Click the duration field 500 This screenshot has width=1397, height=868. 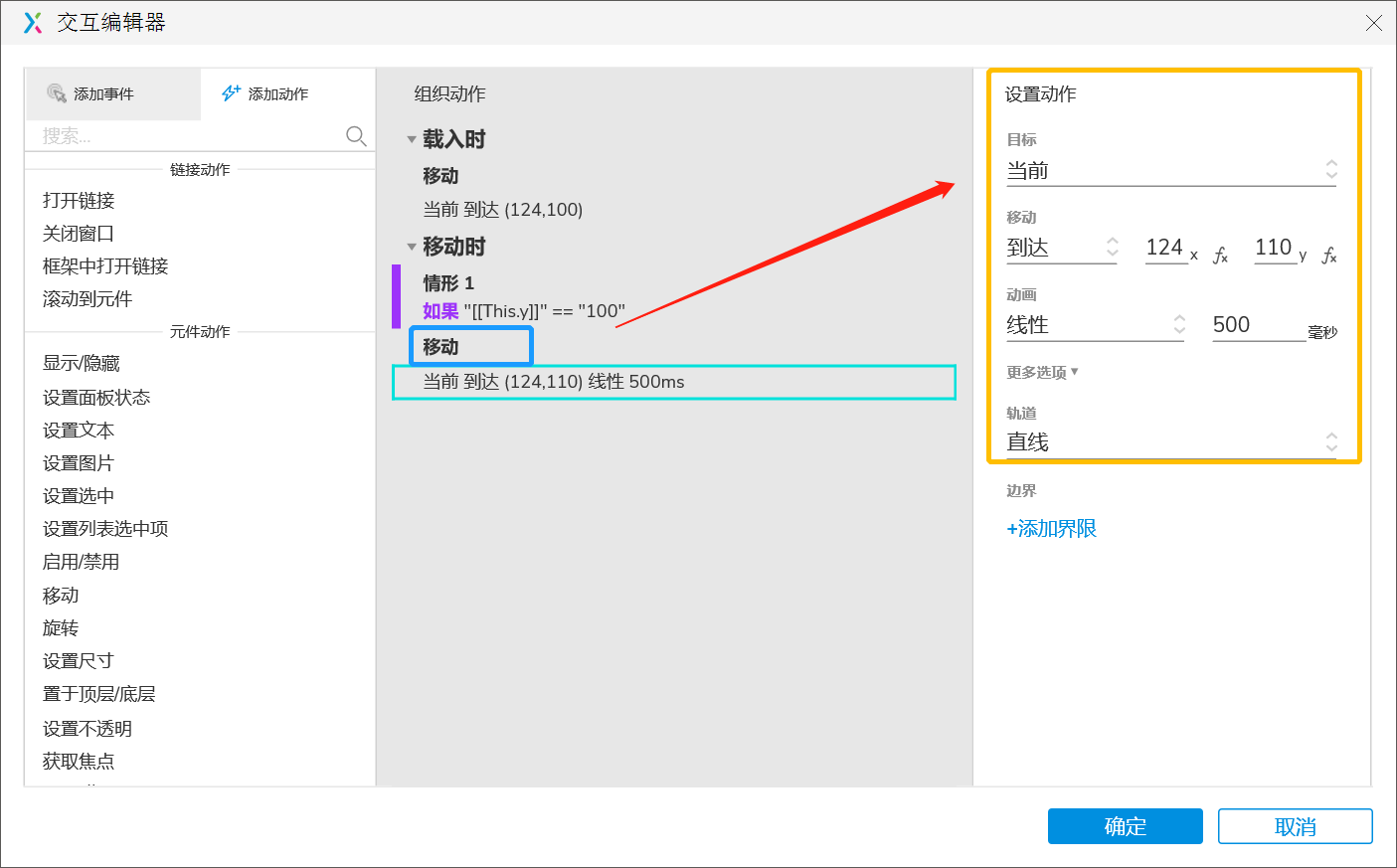coord(1258,326)
